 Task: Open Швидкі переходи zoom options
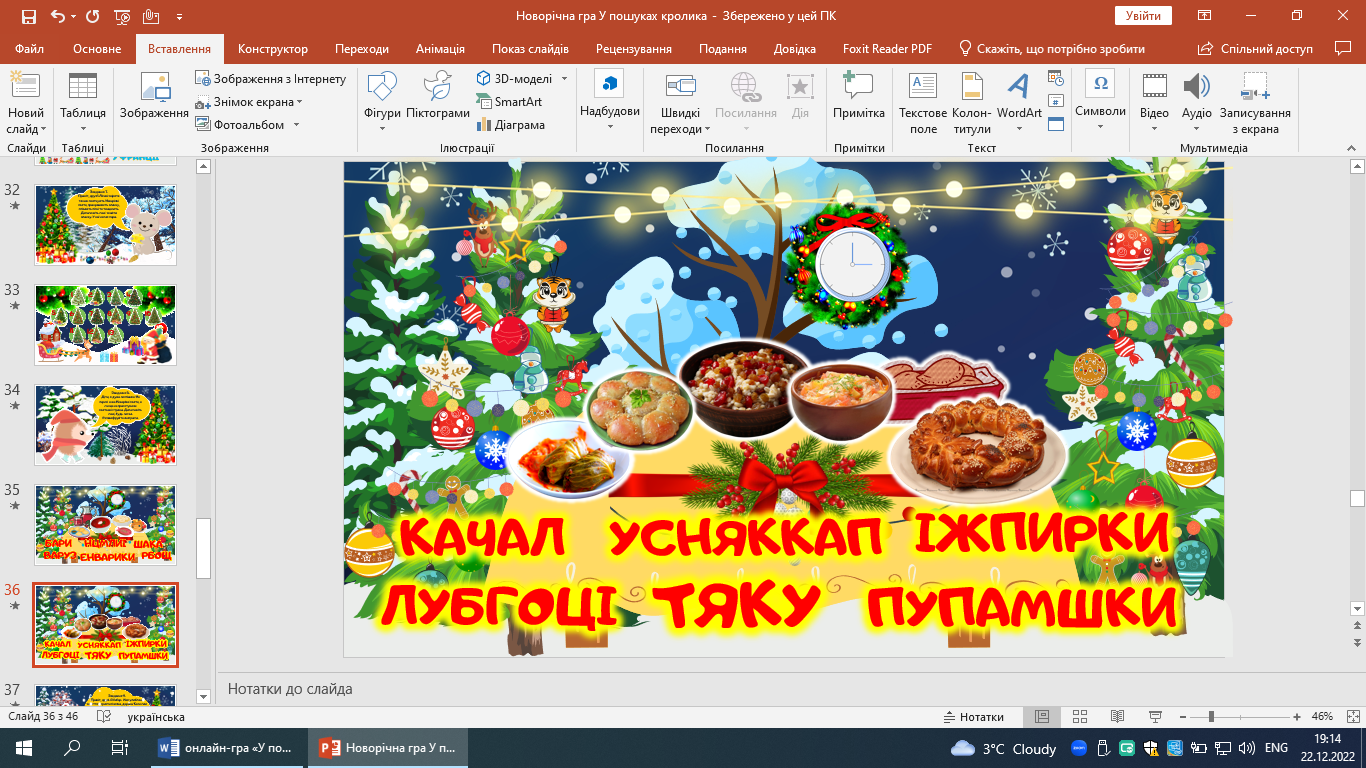(680, 104)
